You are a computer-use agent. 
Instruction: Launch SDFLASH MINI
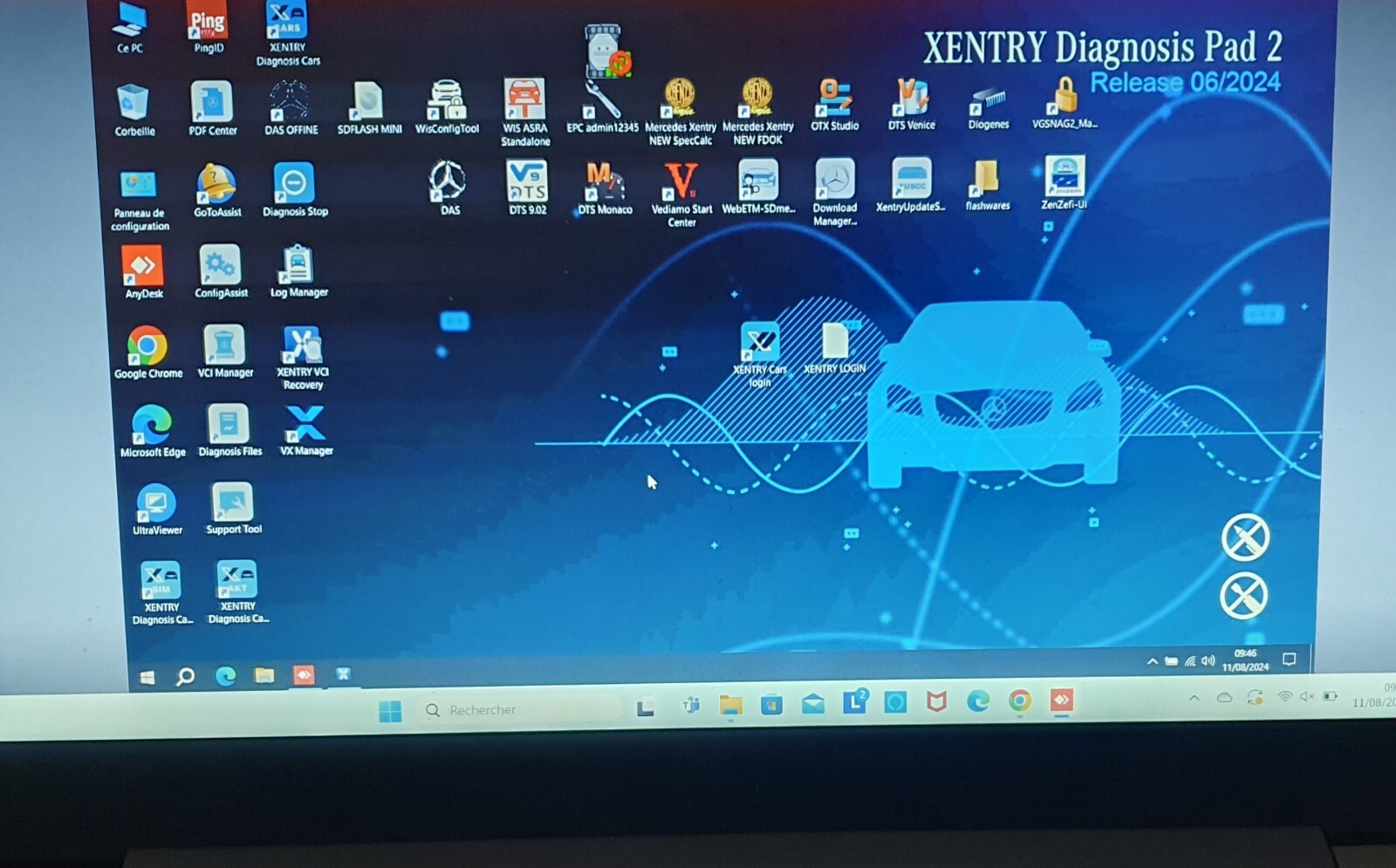369,107
